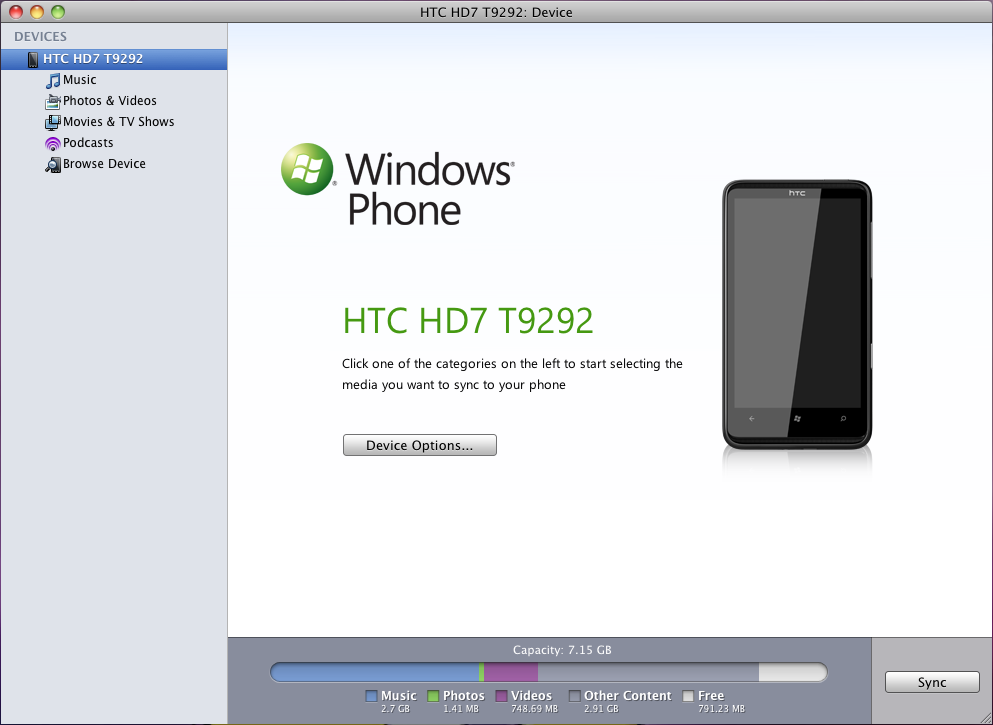The image size is (993, 725).
Task: Click the green Windows Phone logo
Action: click(x=307, y=169)
